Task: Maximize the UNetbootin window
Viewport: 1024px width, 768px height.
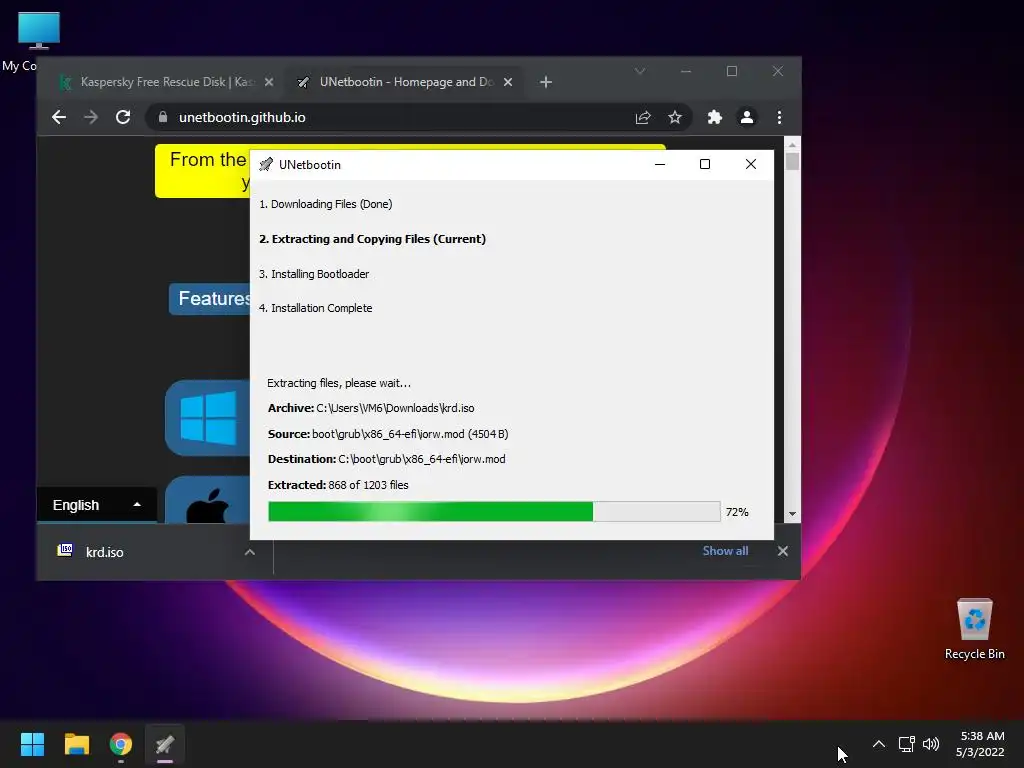Action: pos(705,165)
